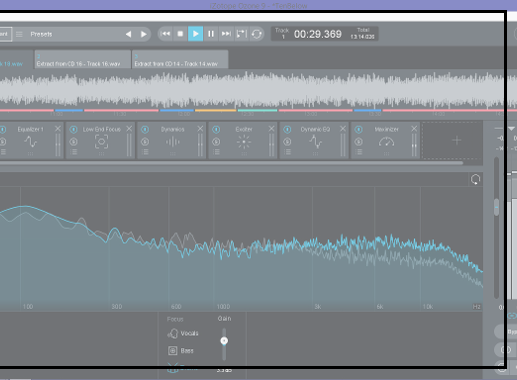This screenshot has height=380, width=517.
Task: Click the 1000 Hz frequency label
Action: 223,306
